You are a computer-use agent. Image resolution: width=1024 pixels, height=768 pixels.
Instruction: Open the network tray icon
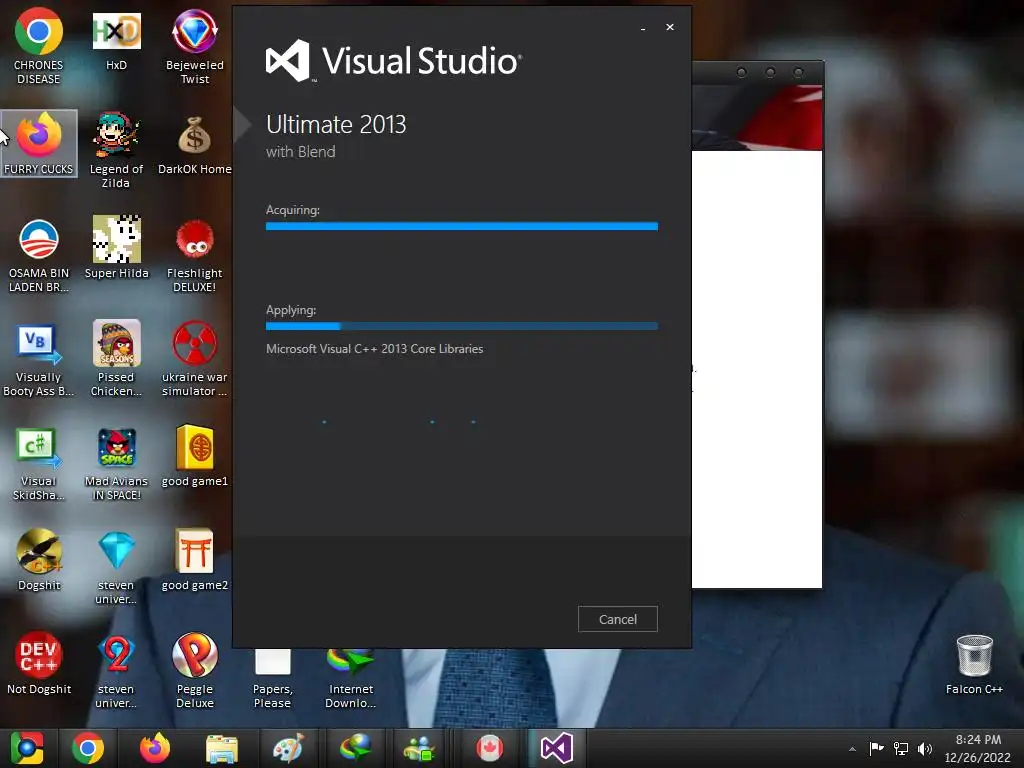[901, 748]
